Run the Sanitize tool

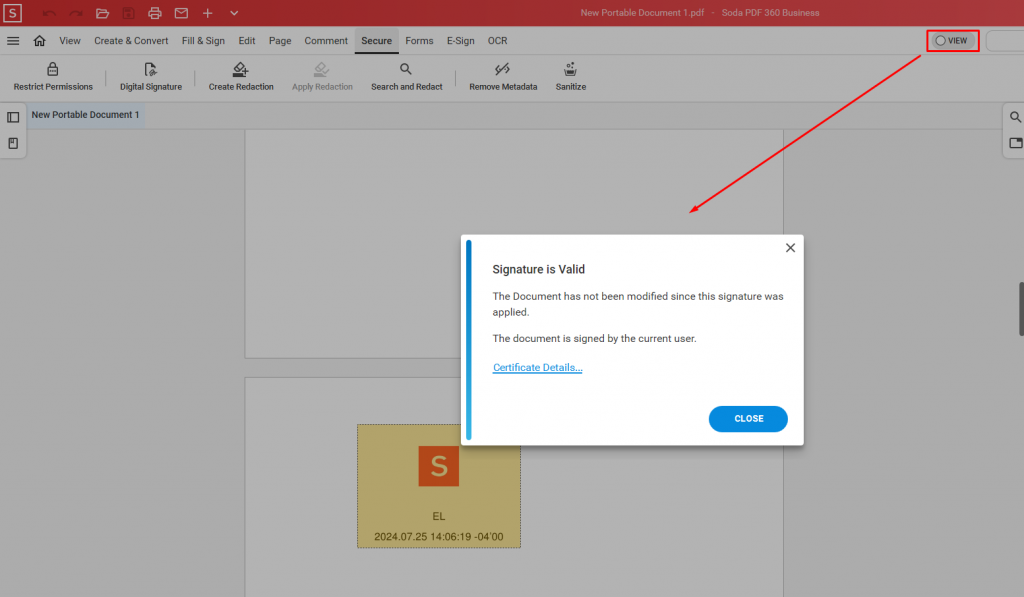pyautogui.click(x=570, y=76)
